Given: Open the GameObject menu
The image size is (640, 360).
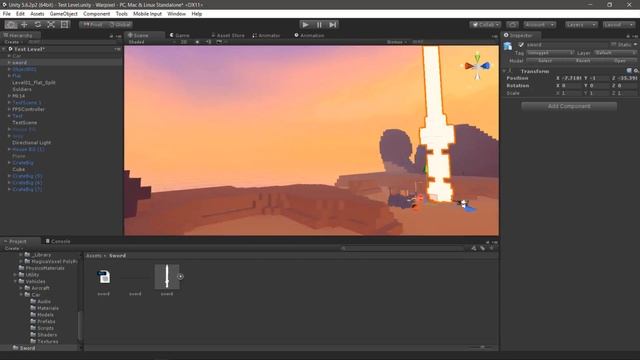Looking at the screenshot, I should [63, 14].
